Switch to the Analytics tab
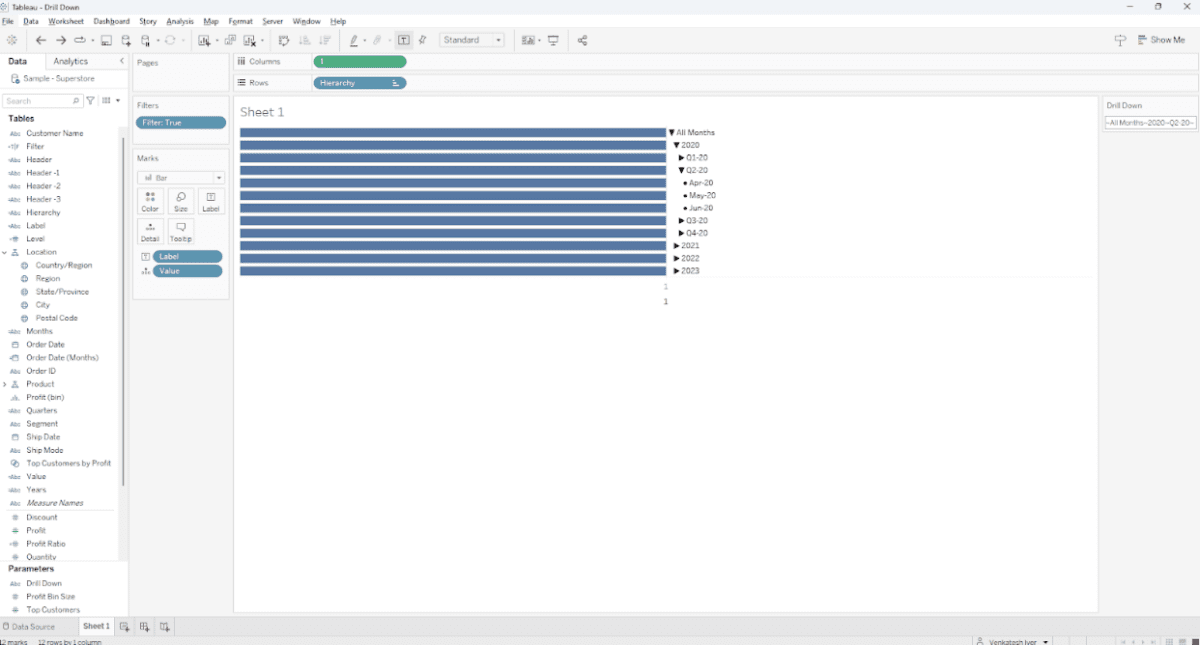This screenshot has height=645, width=1200. click(x=70, y=61)
